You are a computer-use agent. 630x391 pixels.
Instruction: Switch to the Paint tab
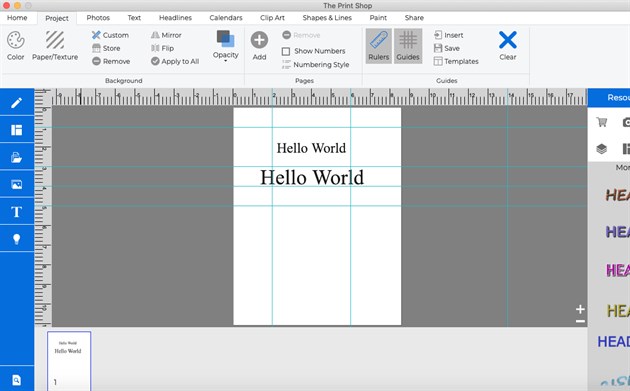(x=378, y=18)
